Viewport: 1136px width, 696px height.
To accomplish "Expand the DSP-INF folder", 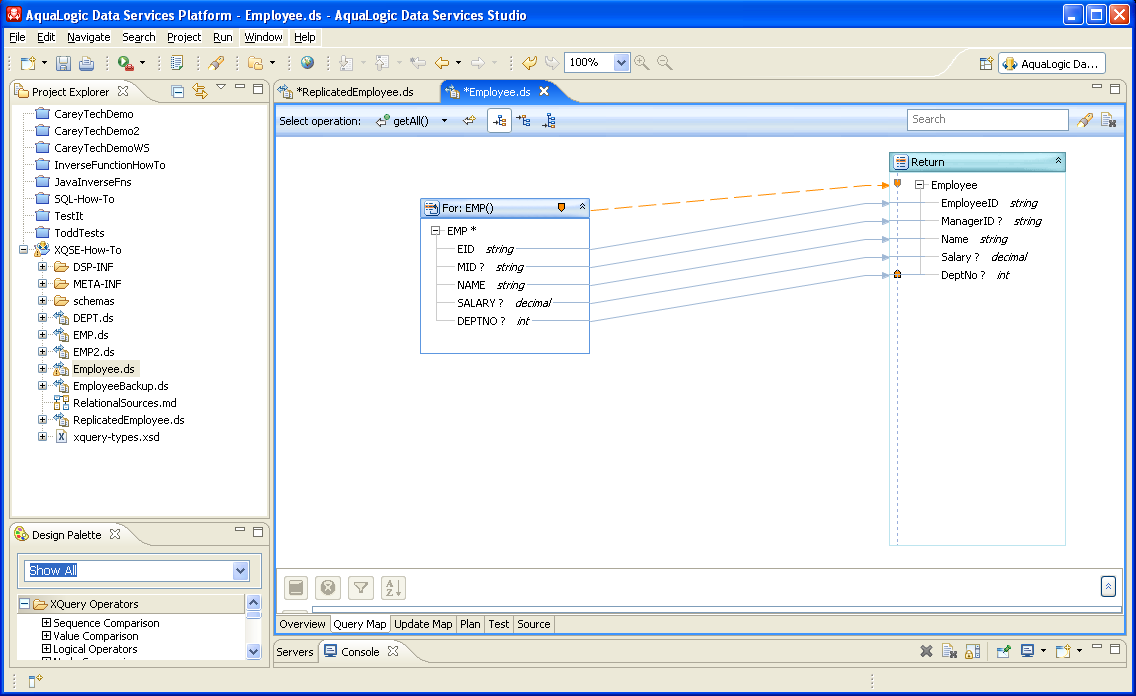I will tap(42, 267).
